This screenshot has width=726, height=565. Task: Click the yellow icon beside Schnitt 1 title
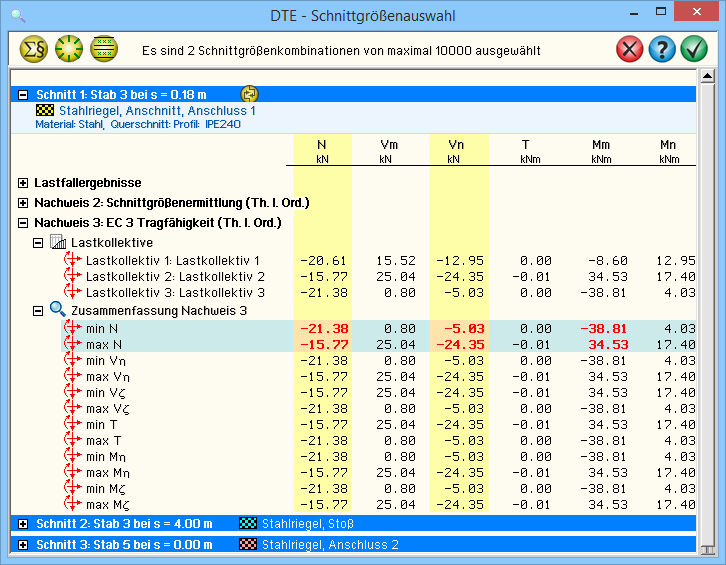(x=249, y=94)
